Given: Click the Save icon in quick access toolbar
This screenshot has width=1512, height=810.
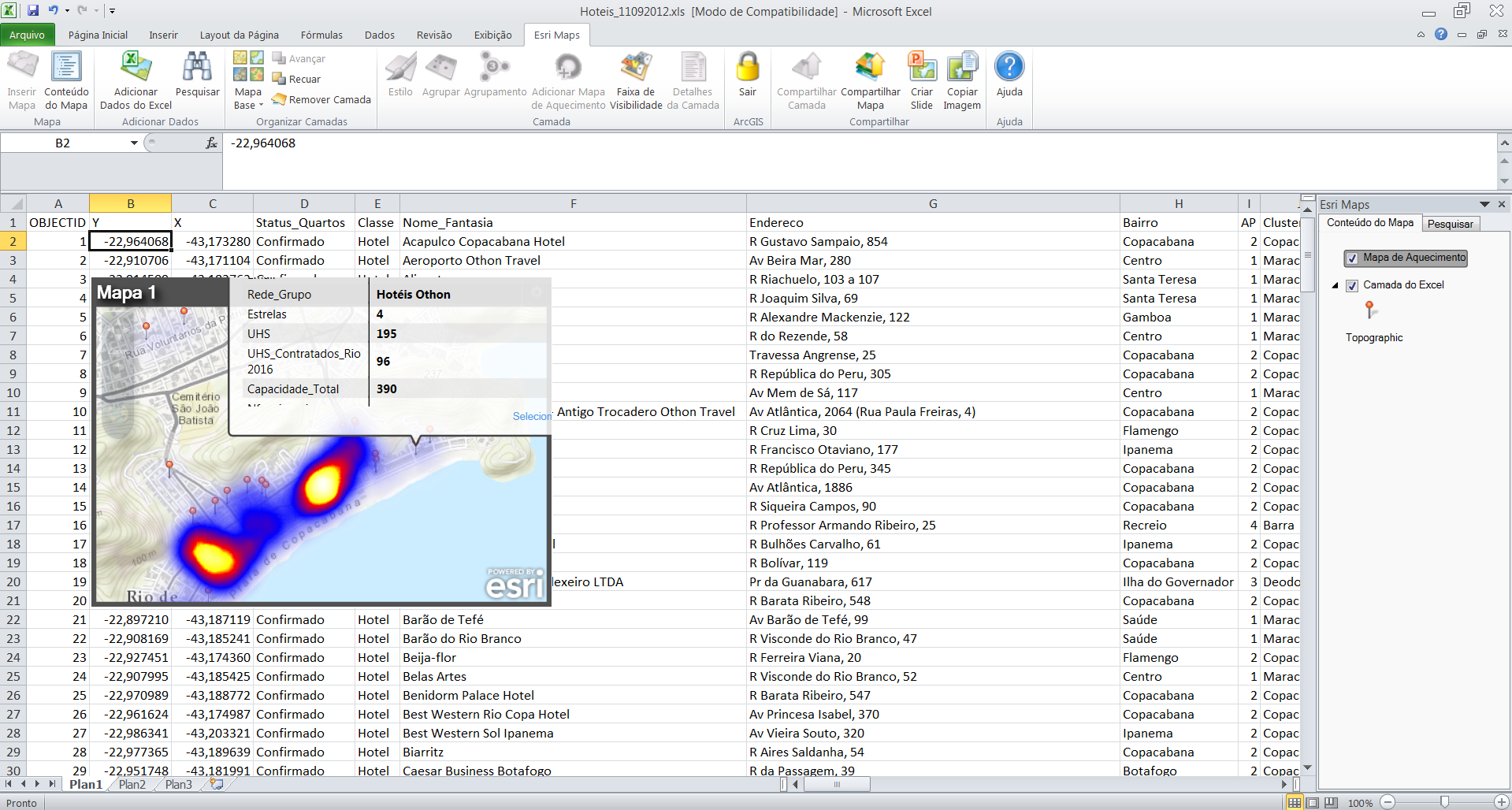Looking at the screenshot, I should [33, 11].
